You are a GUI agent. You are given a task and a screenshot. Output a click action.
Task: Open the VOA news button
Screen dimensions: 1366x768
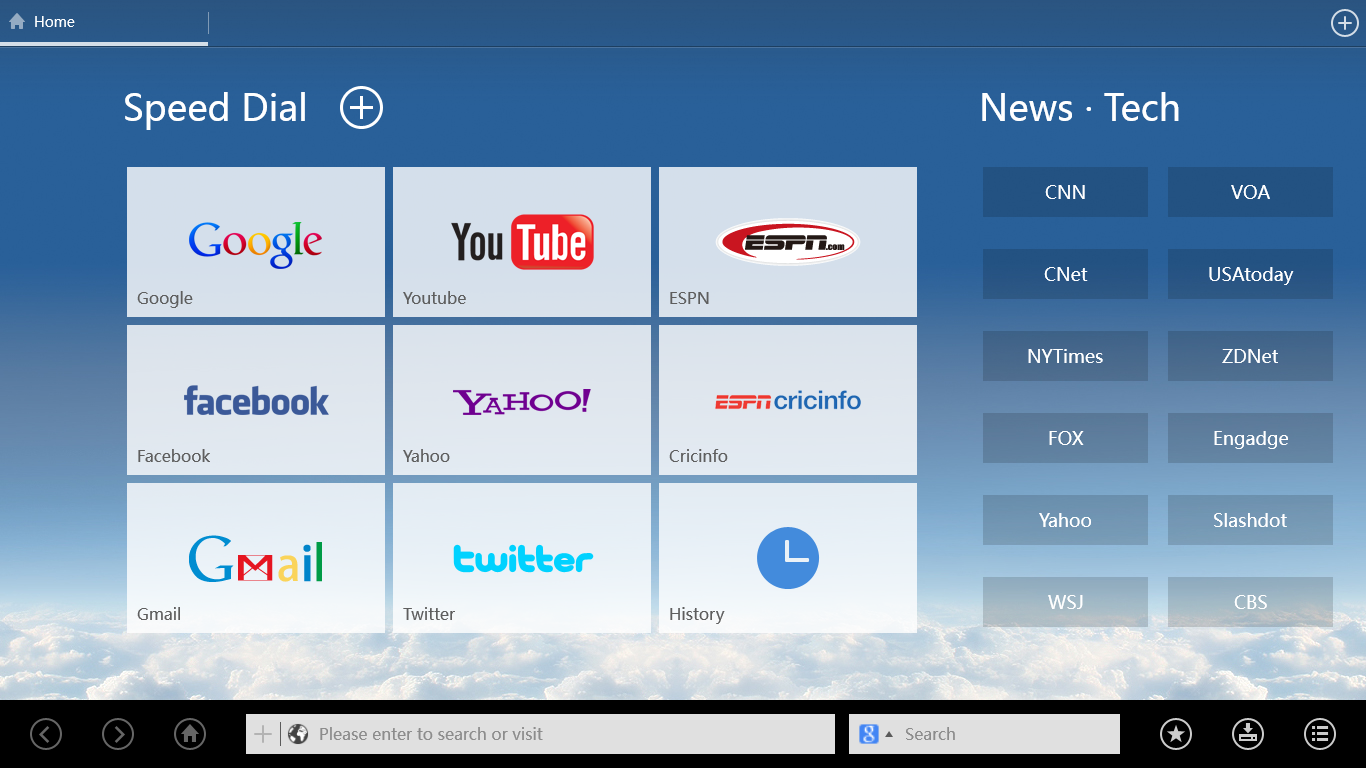1250,192
